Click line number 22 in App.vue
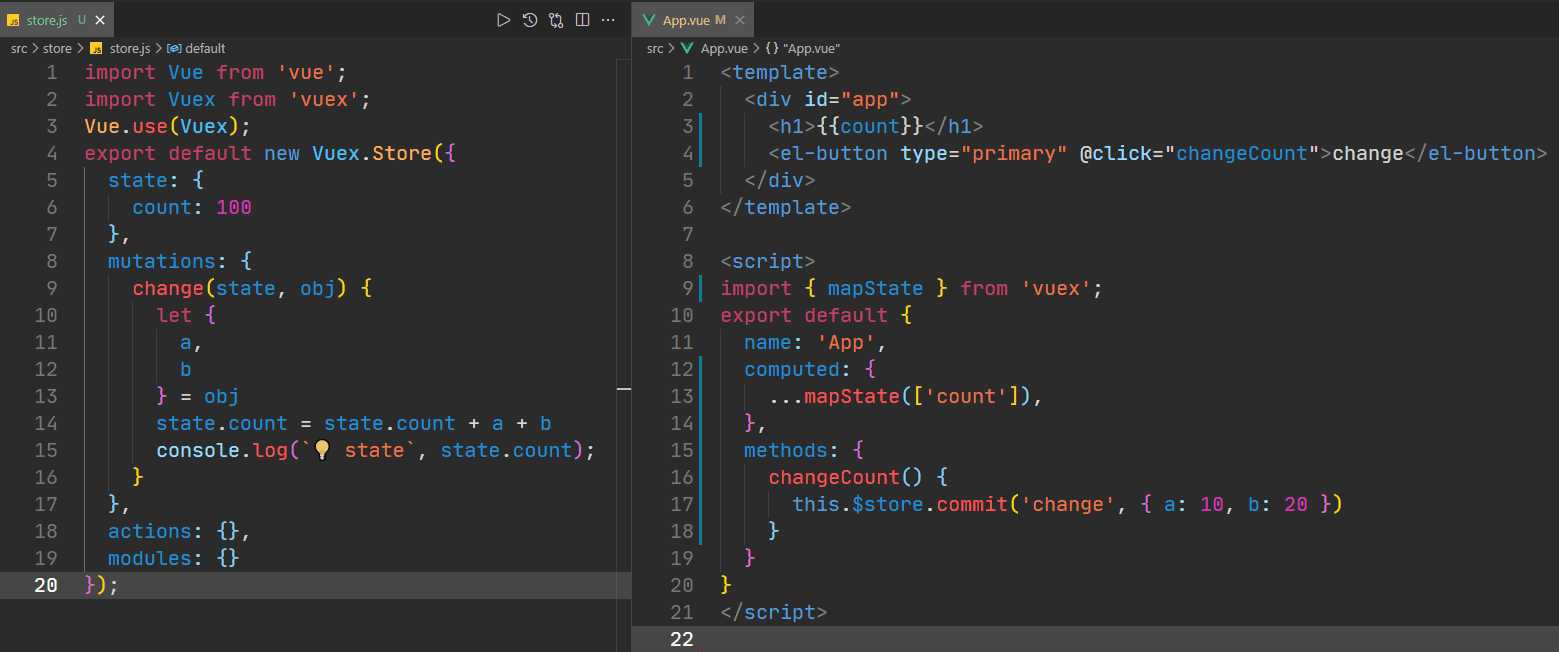The height and width of the screenshot is (652, 1559). coord(682,639)
